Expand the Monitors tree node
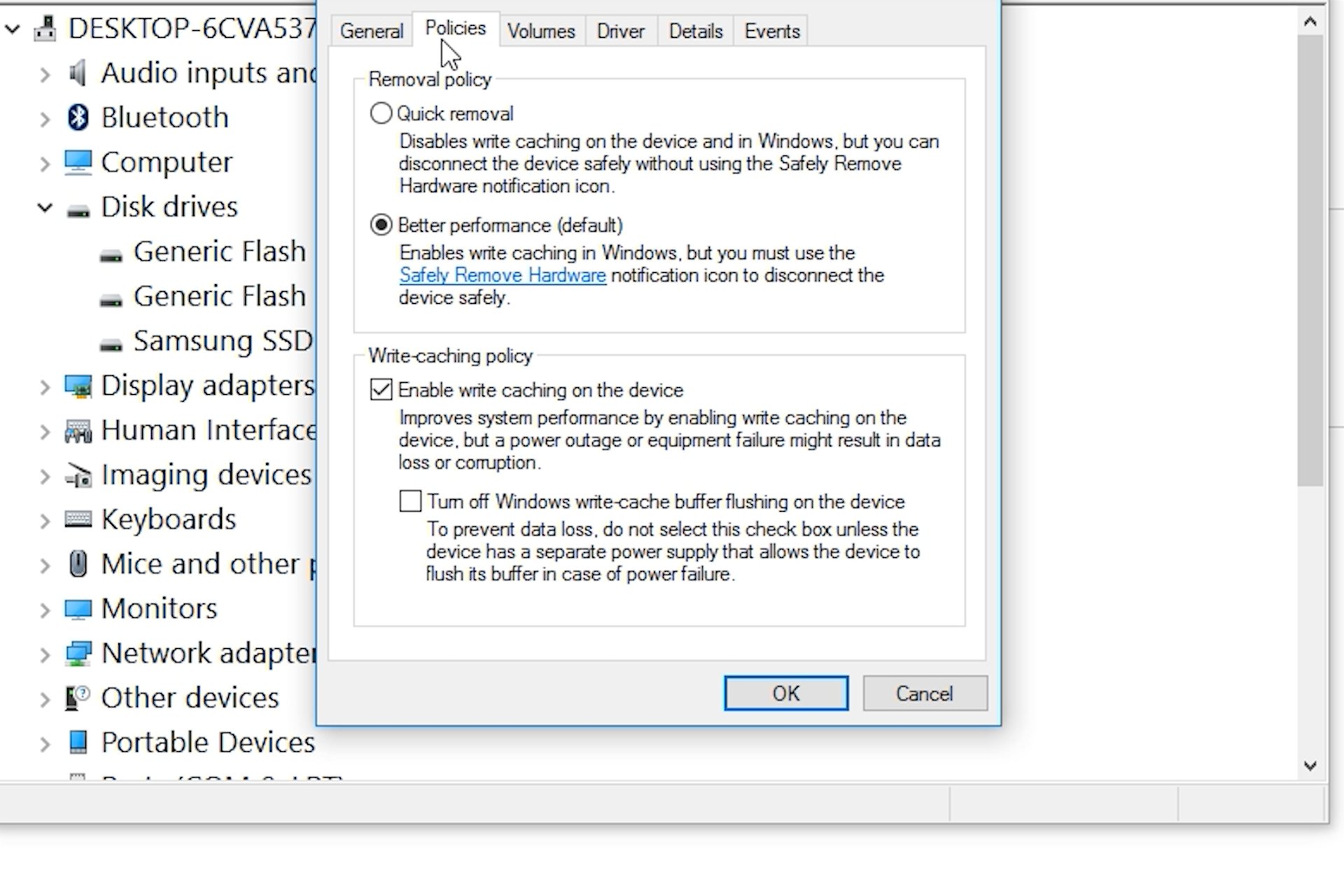 click(x=45, y=610)
